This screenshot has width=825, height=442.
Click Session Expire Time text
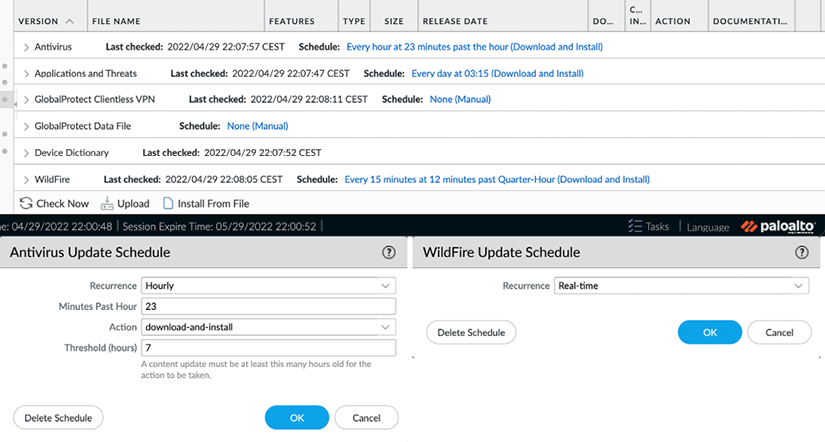tap(219, 226)
